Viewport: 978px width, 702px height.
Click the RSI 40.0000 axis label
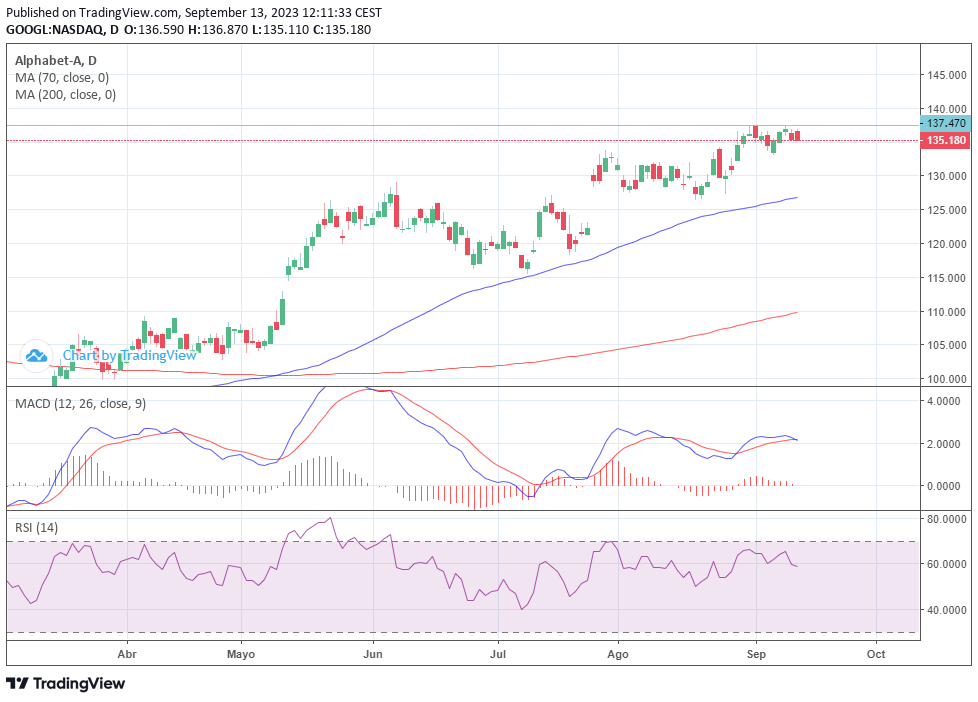947,610
